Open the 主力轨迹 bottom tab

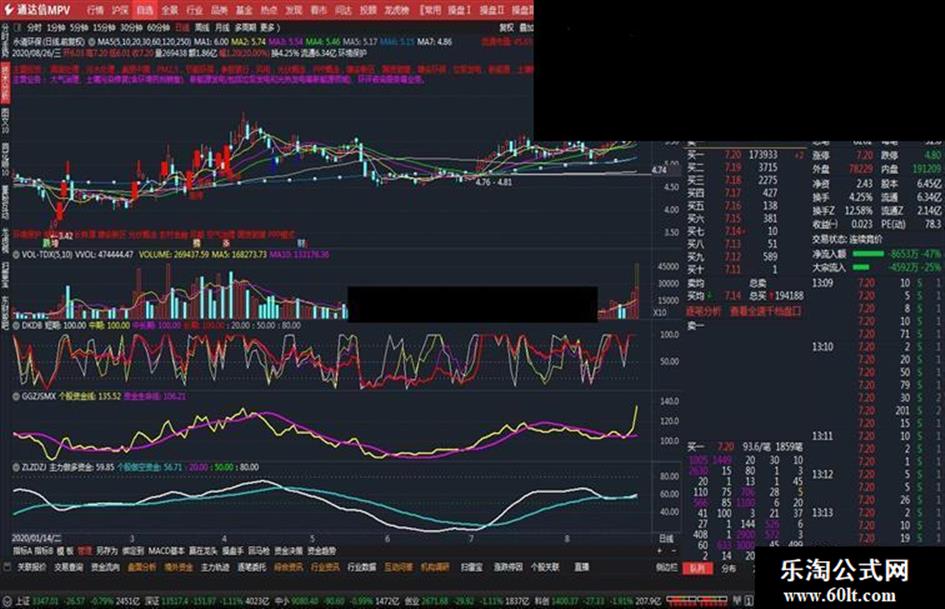[215, 568]
